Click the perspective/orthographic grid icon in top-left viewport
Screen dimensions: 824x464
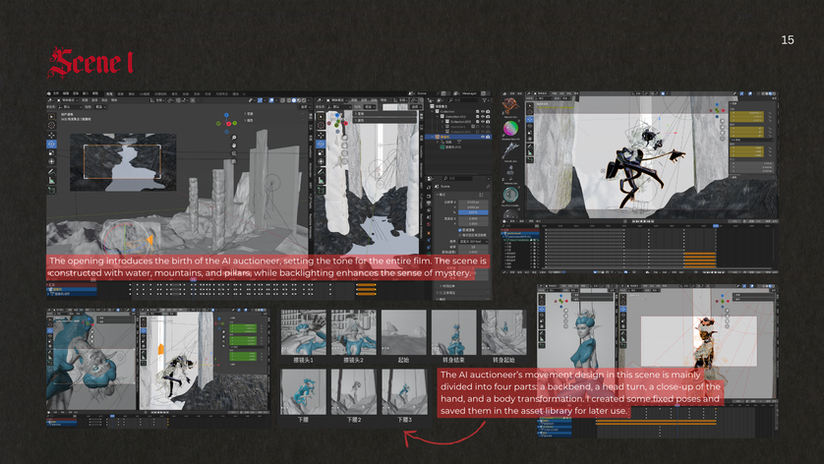click(x=234, y=161)
